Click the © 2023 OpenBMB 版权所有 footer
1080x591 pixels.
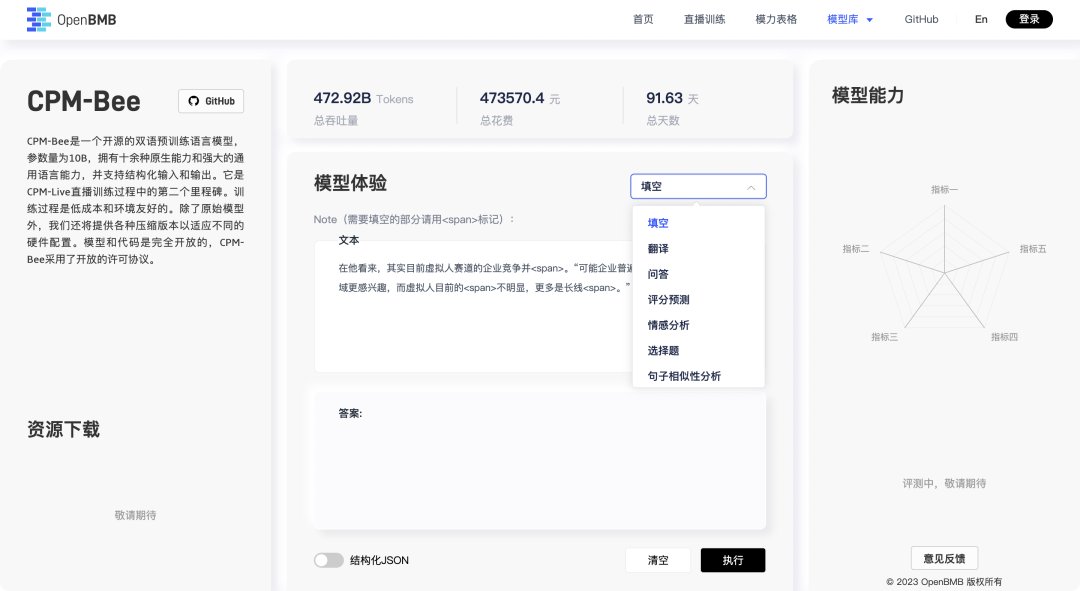point(944,582)
